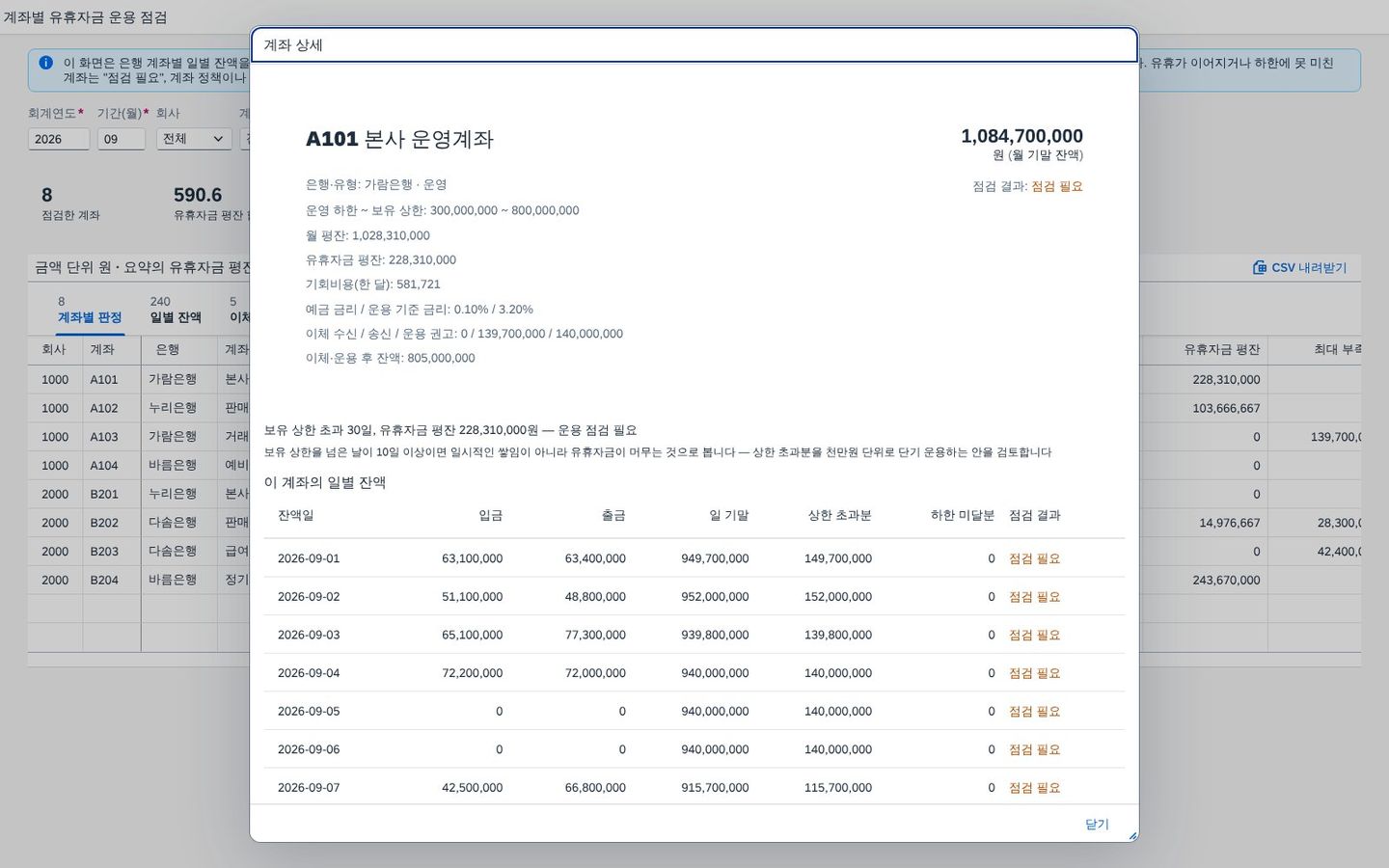The height and width of the screenshot is (868, 1389).
Task: Click 누리은행 in the B201 row
Action: point(173,494)
